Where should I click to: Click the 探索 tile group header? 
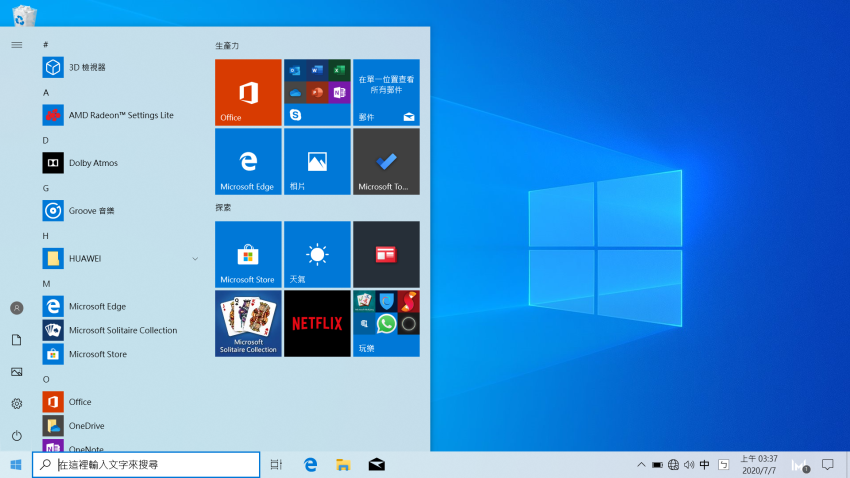(x=223, y=207)
